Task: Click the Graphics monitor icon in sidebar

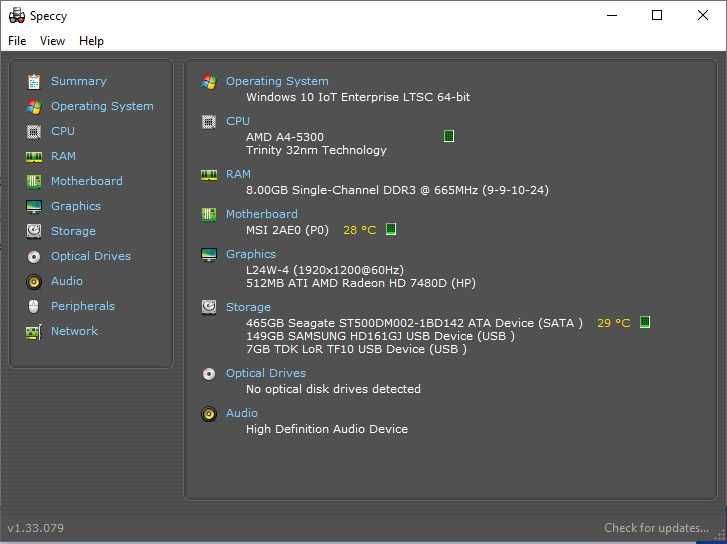Action: coord(34,206)
